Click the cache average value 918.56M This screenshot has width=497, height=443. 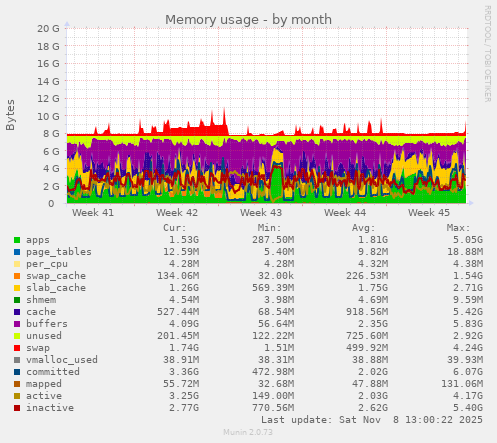(367, 312)
